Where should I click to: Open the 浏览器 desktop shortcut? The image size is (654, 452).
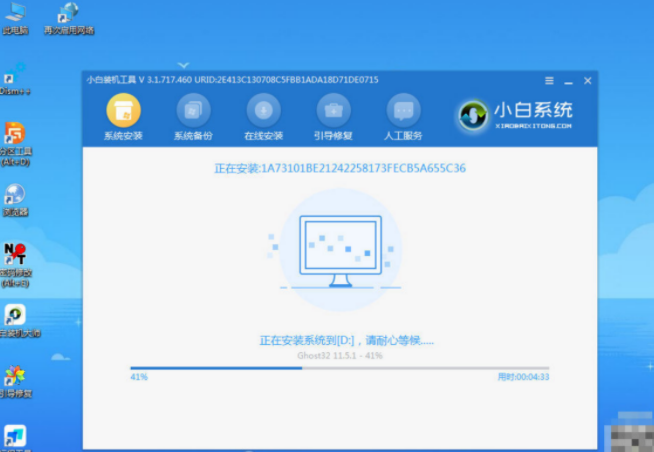tap(15, 200)
